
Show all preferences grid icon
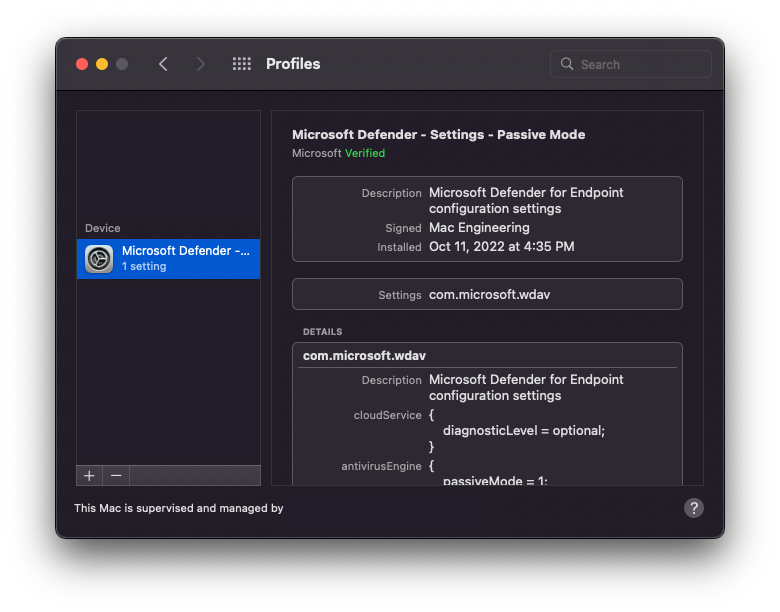(242, 64)
